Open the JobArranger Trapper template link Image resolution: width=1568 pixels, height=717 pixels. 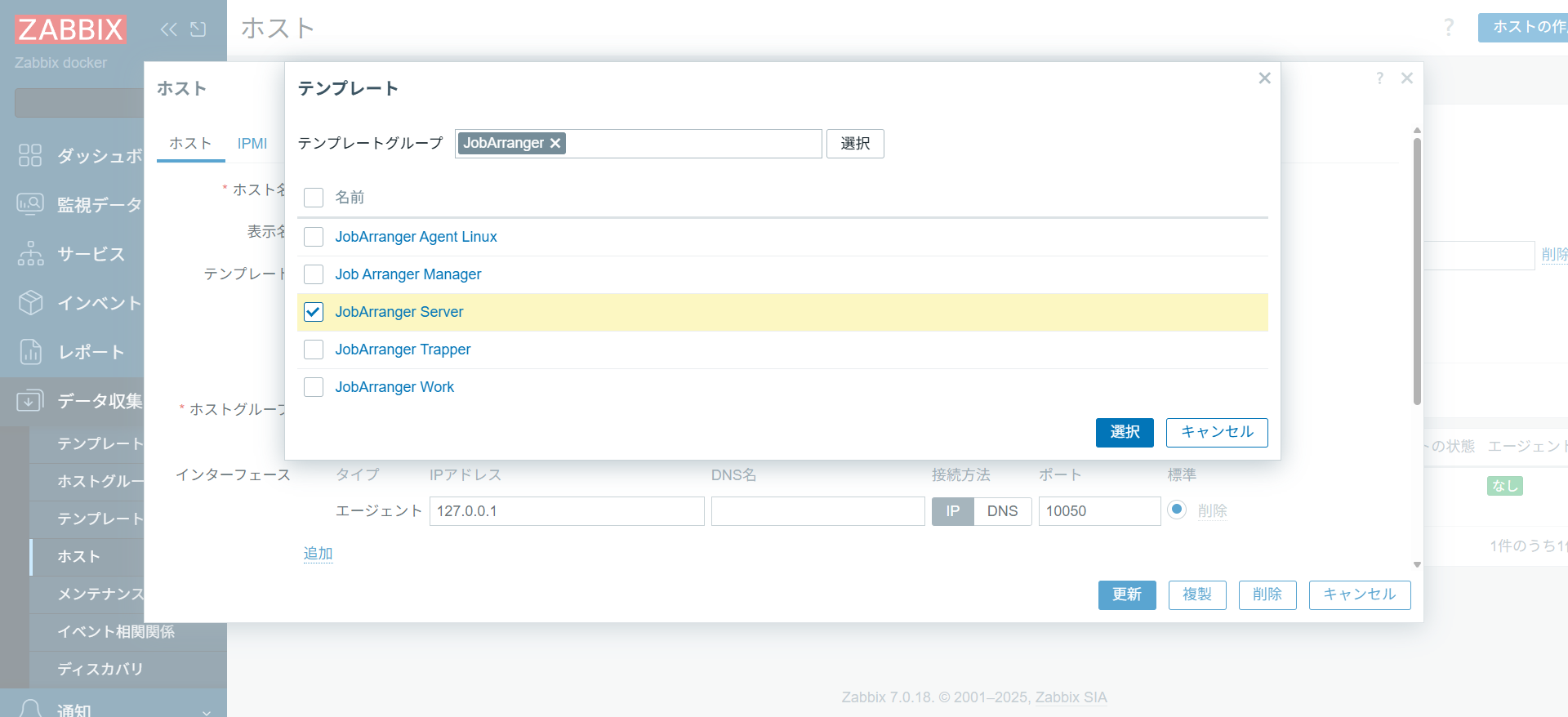(403, 350)
